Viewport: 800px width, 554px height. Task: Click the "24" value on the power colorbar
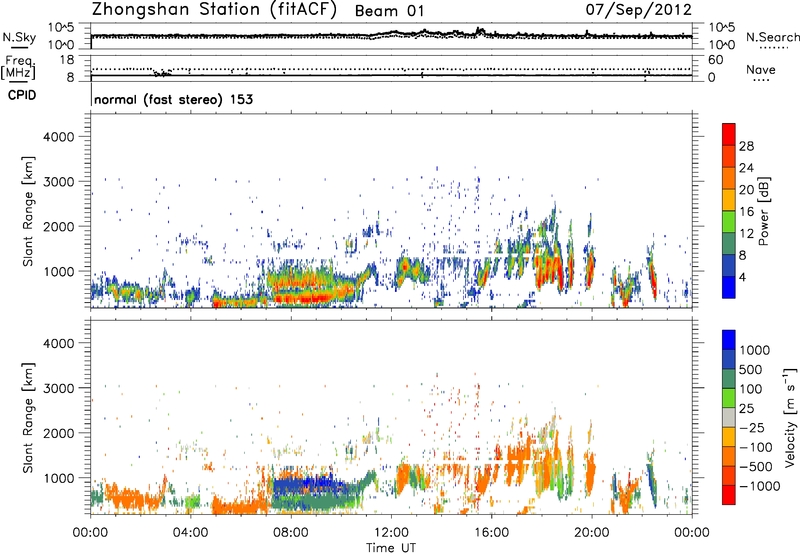click(x=746, y=168)
